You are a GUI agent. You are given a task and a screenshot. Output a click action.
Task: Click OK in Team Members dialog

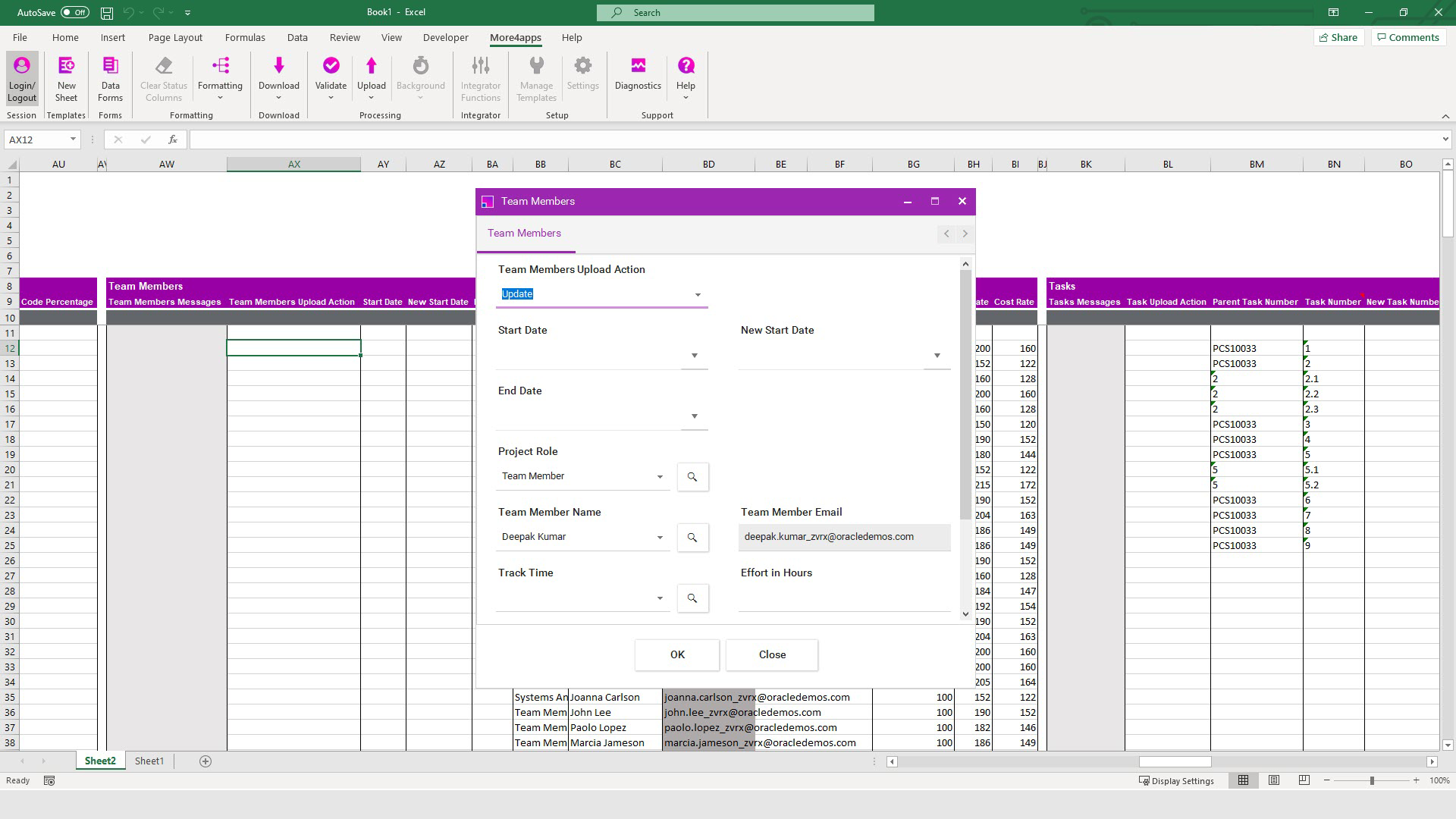[677, 654]
